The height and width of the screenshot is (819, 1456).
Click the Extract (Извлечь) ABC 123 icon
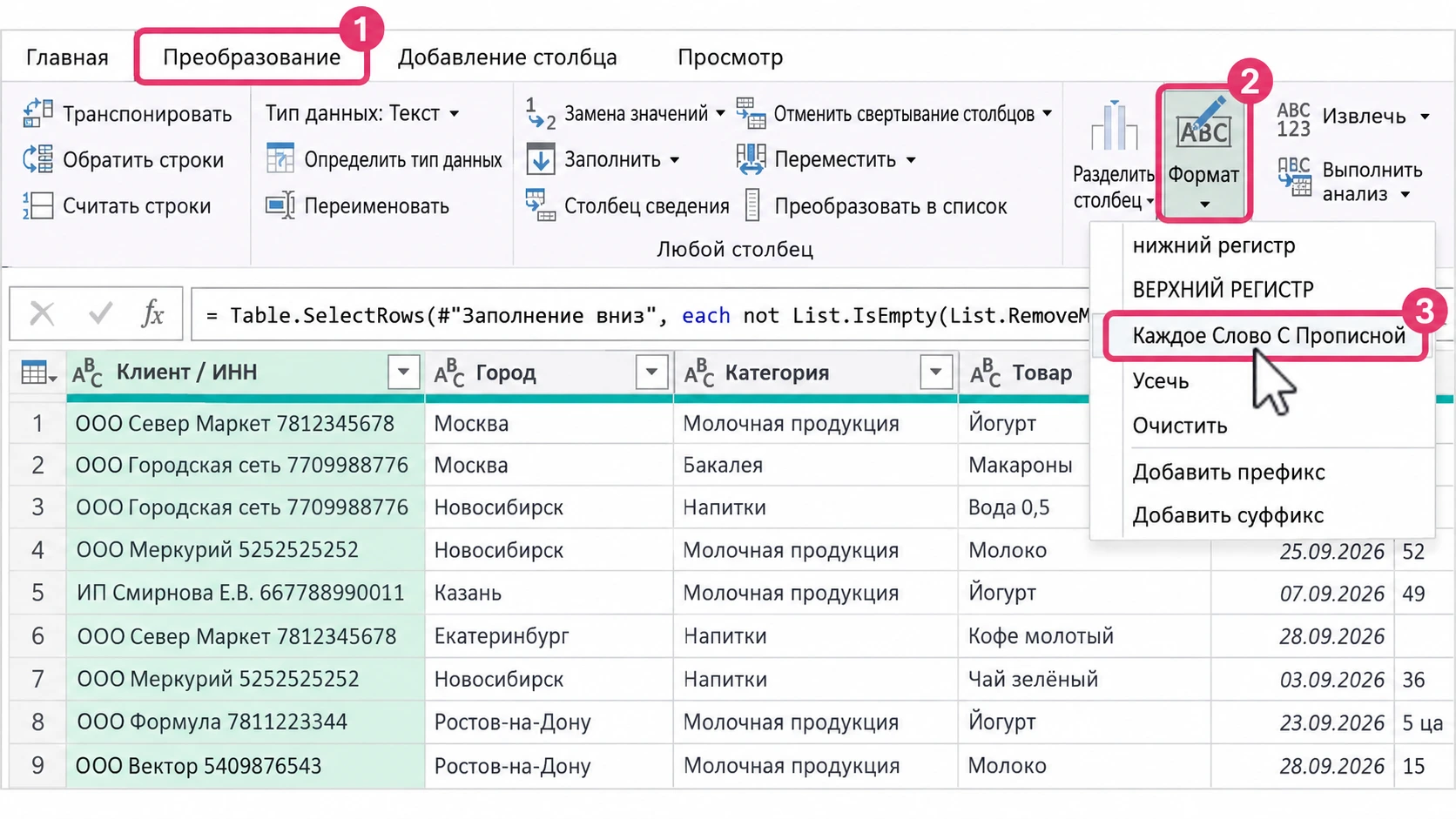point(1294,119)
